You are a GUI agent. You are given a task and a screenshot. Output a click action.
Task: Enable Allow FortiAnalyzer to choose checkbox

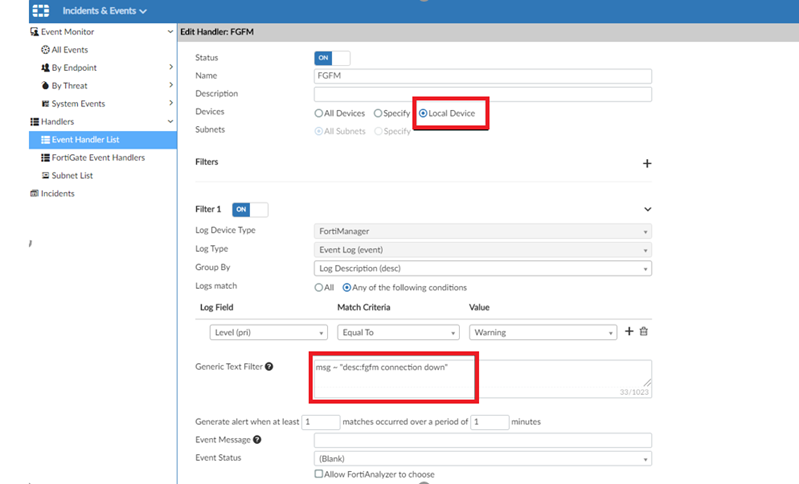(x=319, y=474)
